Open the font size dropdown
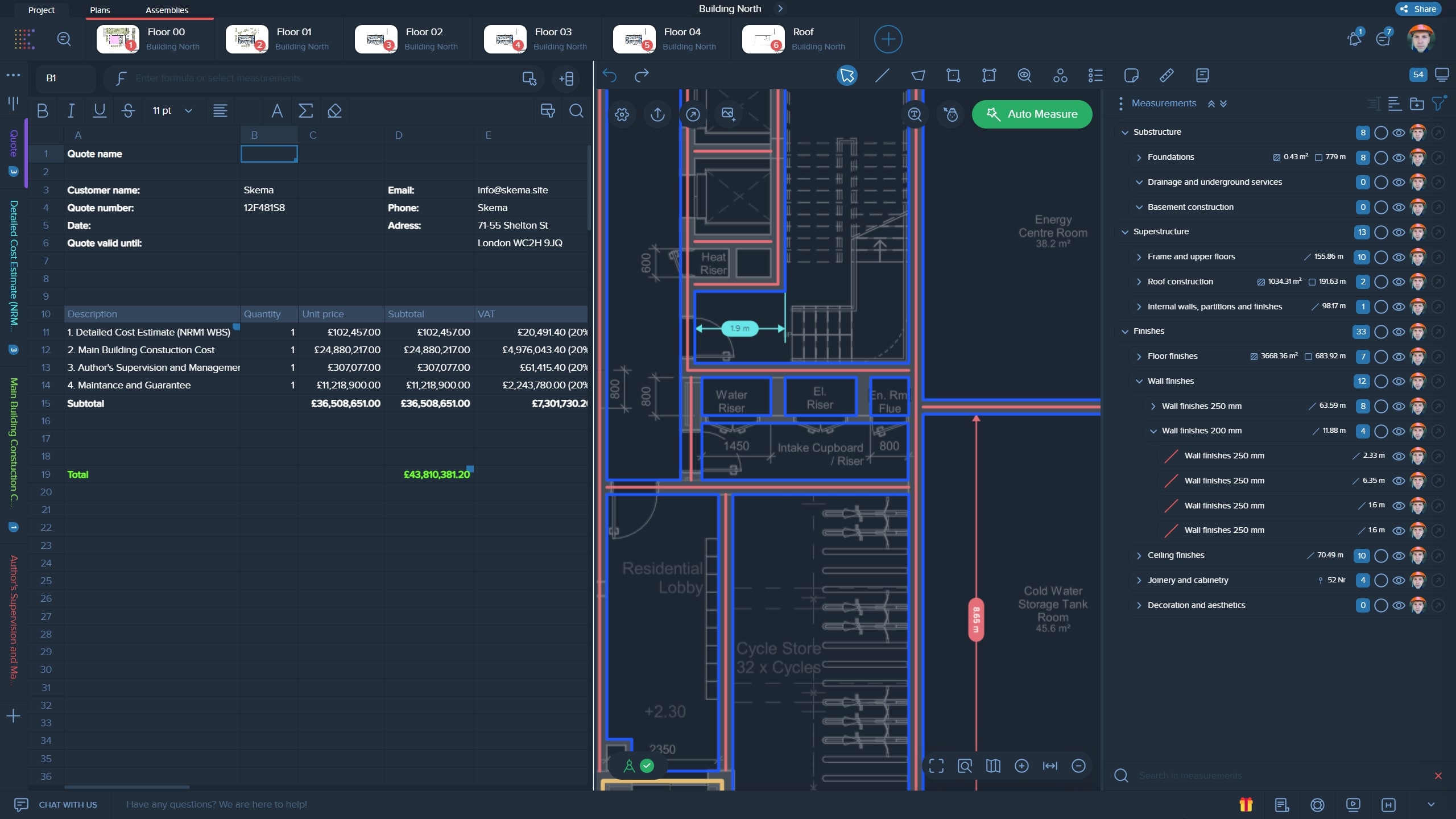Screen dimensions: 1456x819 pyautogui.click(x=188, y=110)
